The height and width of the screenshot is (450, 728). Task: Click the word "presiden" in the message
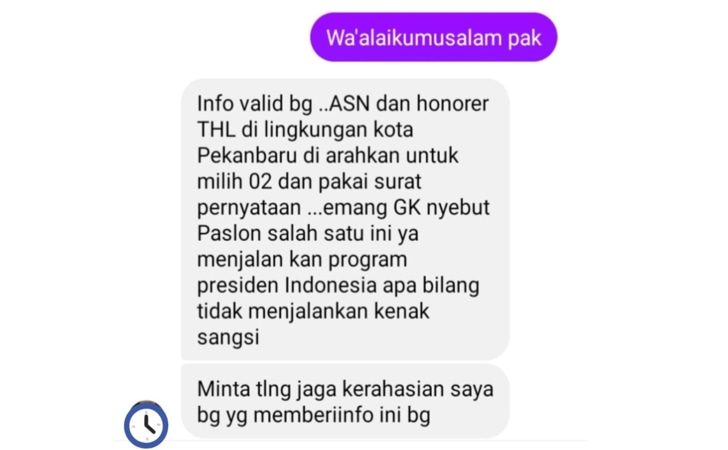click(x=238, y=285)
